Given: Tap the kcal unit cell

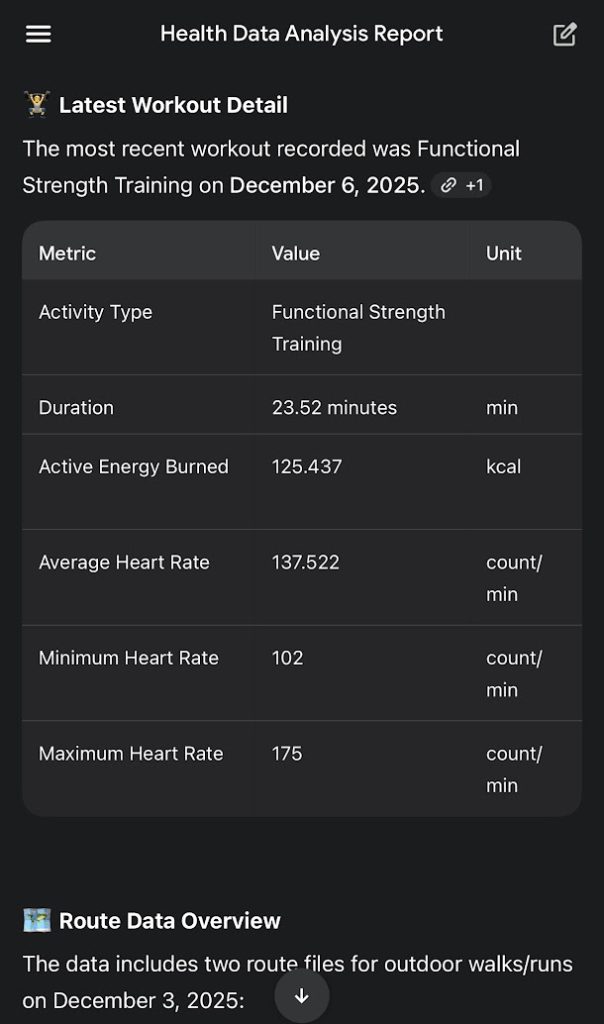Looking at the screenshot, I should coord(503,466).
